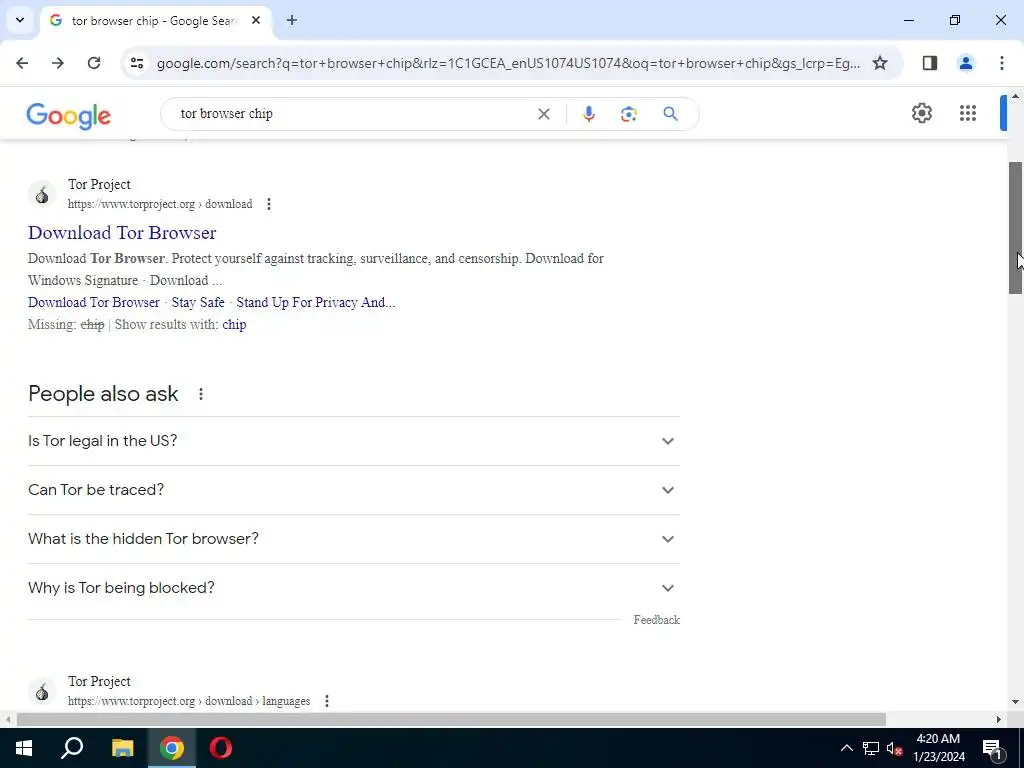This screenshot has width=1024, height=768.
Task: Open the muted volume tray icon
Action: click(895, 748)
